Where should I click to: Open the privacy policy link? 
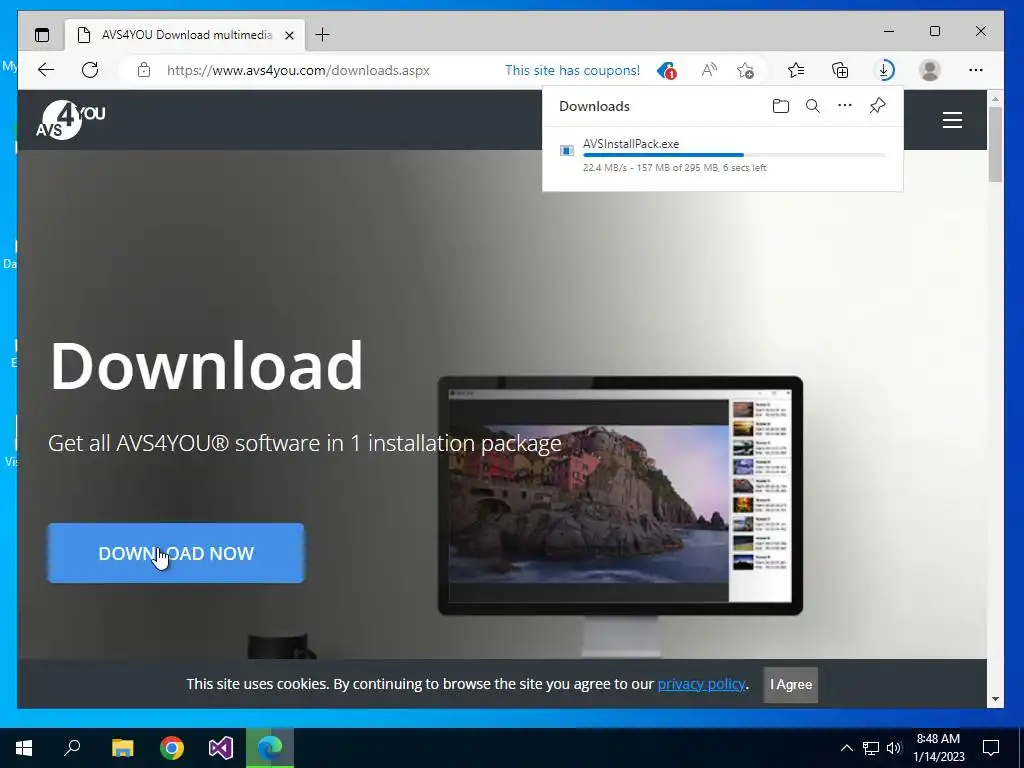click(x=701, y=684)
